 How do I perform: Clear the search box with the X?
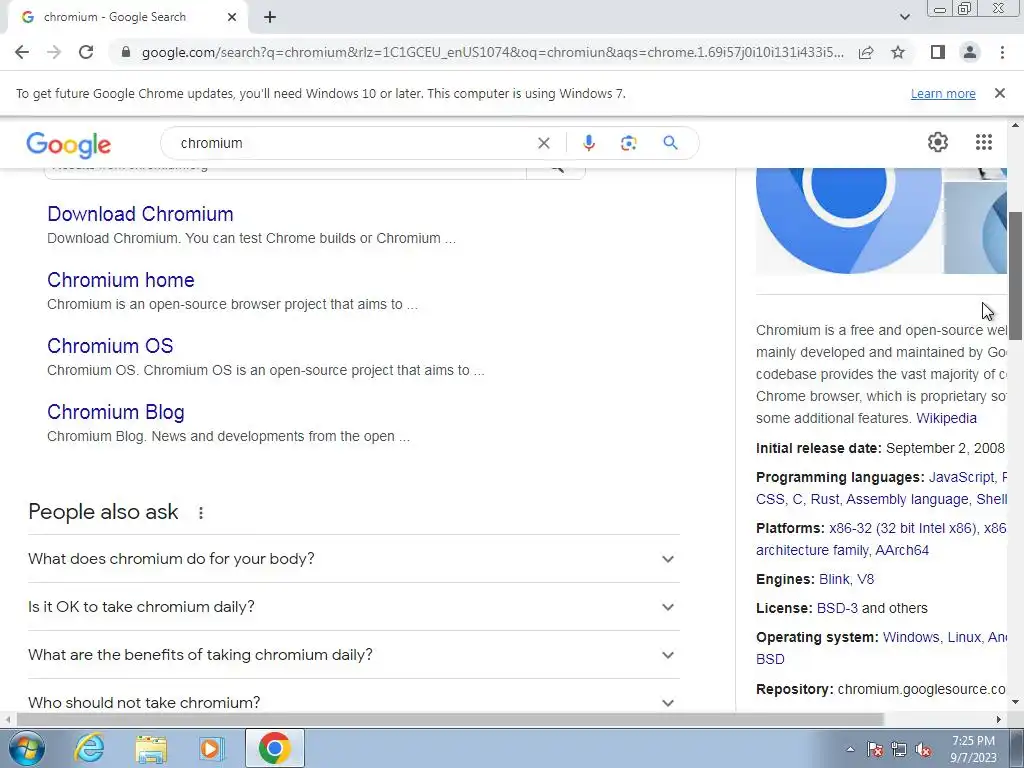[x=543, y=143]
